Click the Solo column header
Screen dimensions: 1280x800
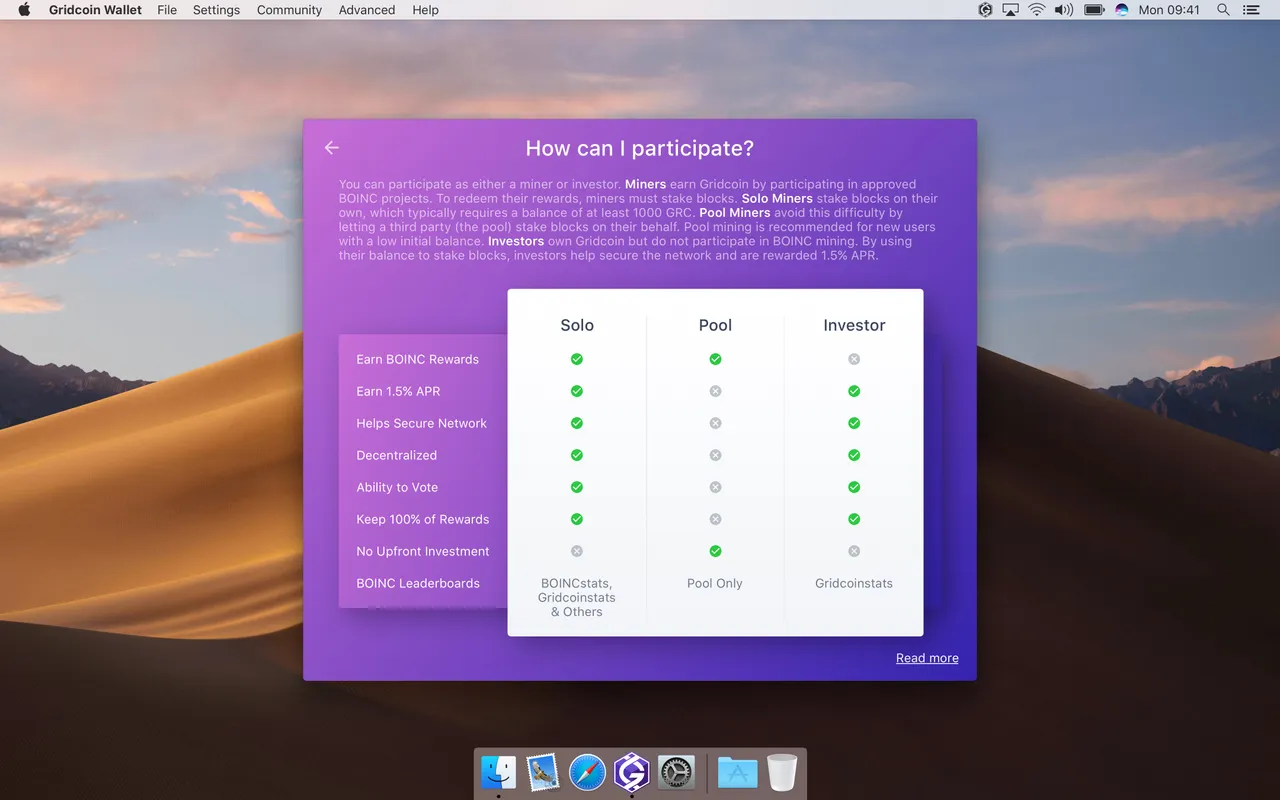click(x=577, y=325)
